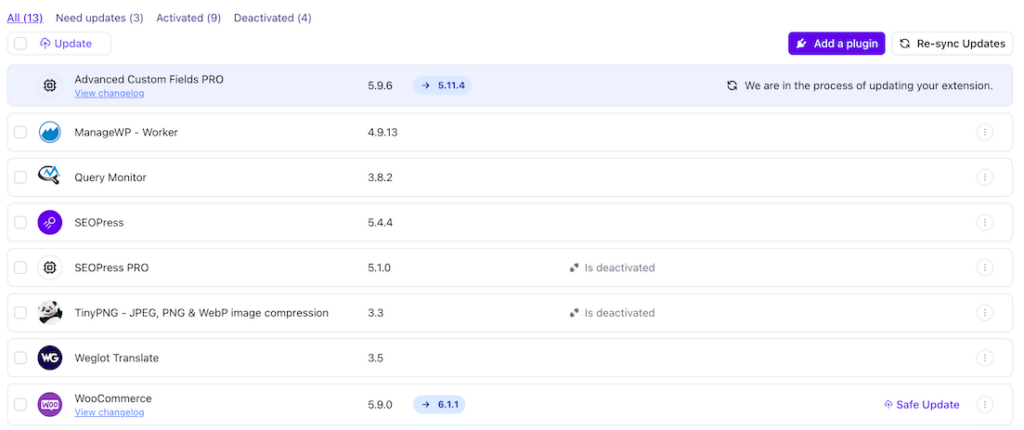Click the Advanced Custom Fields PRO plugin name

click(x=149, y=79)
